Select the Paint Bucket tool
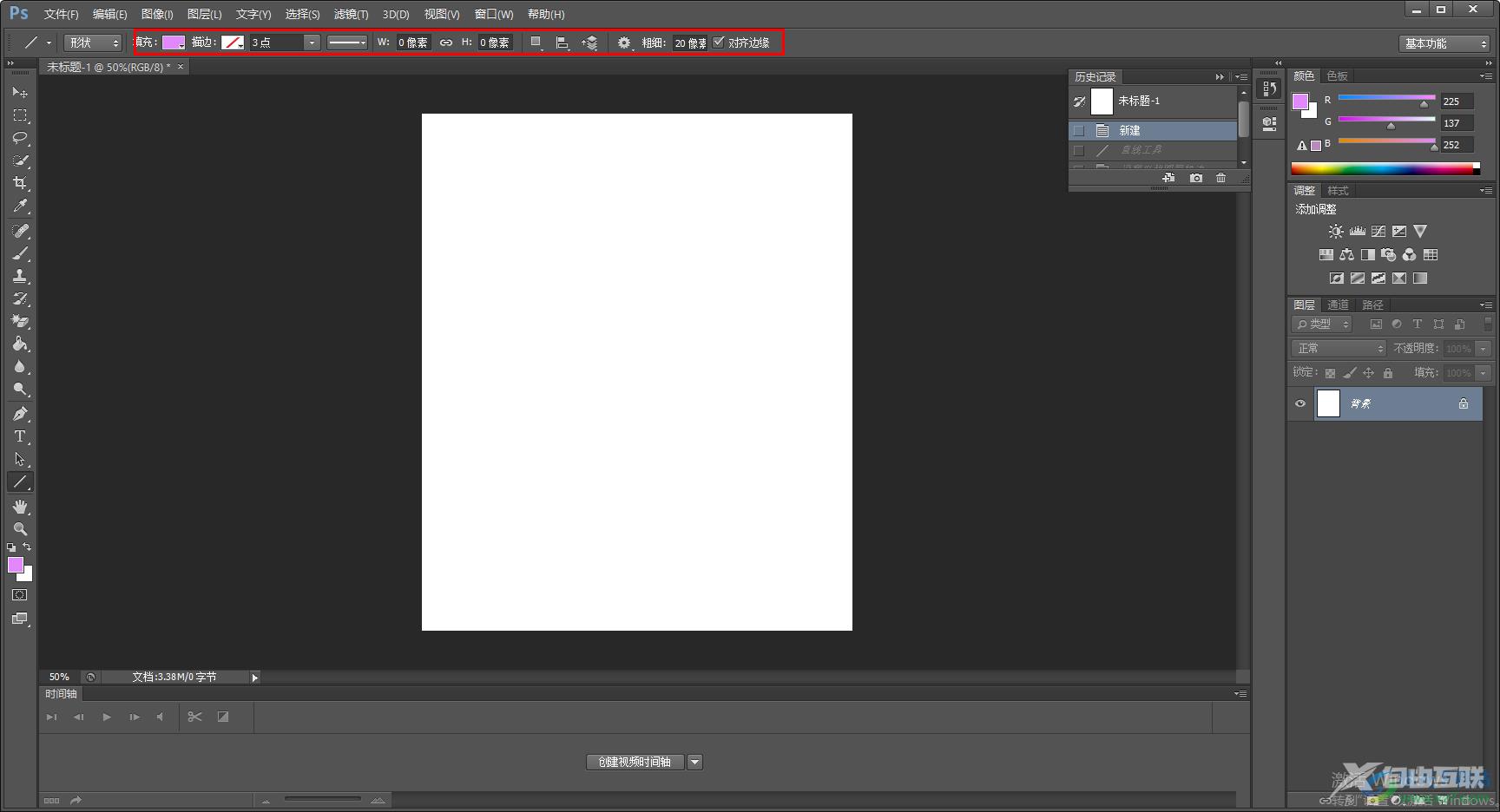Image resolution: width=1500 pixels, height=812 pixels. click(20, 344)
